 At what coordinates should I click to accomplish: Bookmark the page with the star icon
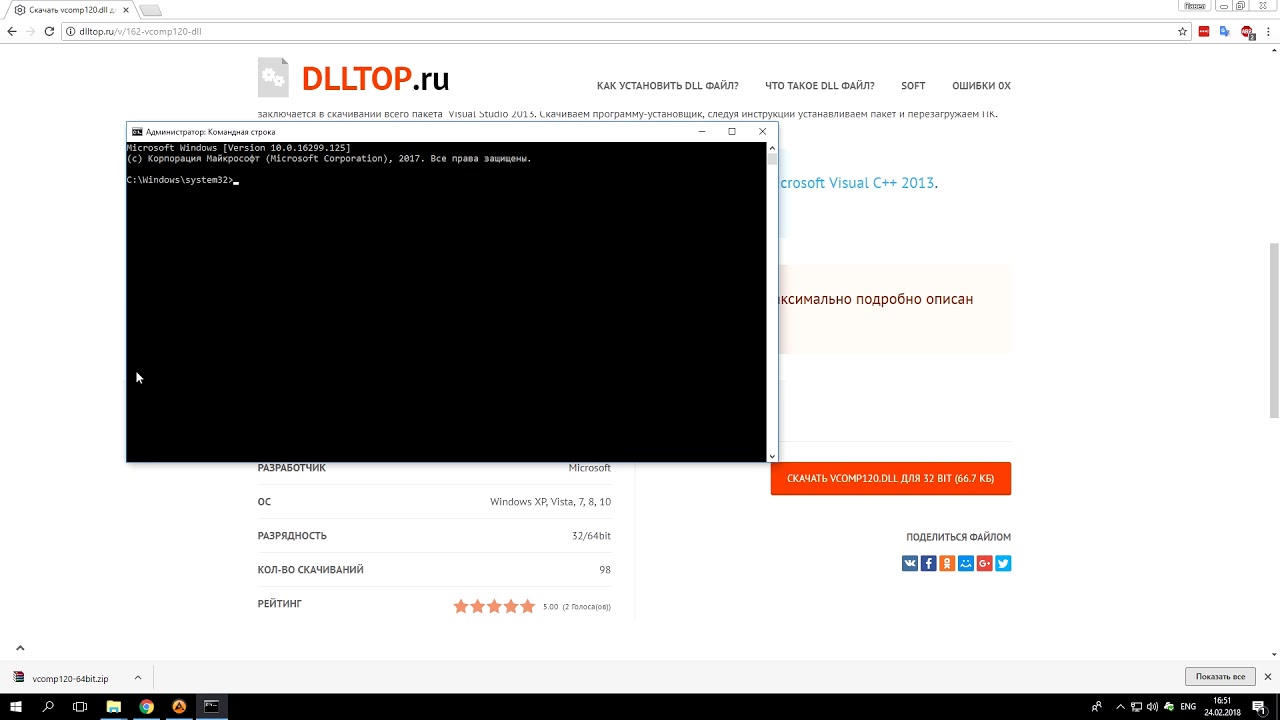[x=1182, y=31]
